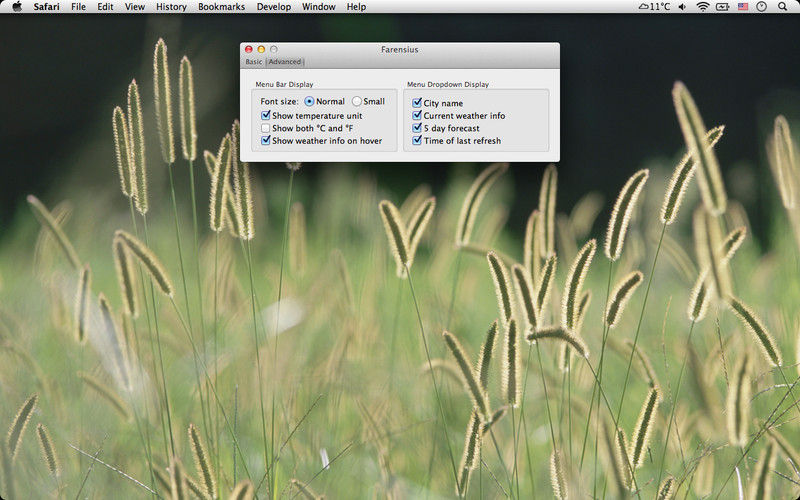Select the Small font size radio button
This screenshot has height=500, width=800.
click(x=357, y=102)
